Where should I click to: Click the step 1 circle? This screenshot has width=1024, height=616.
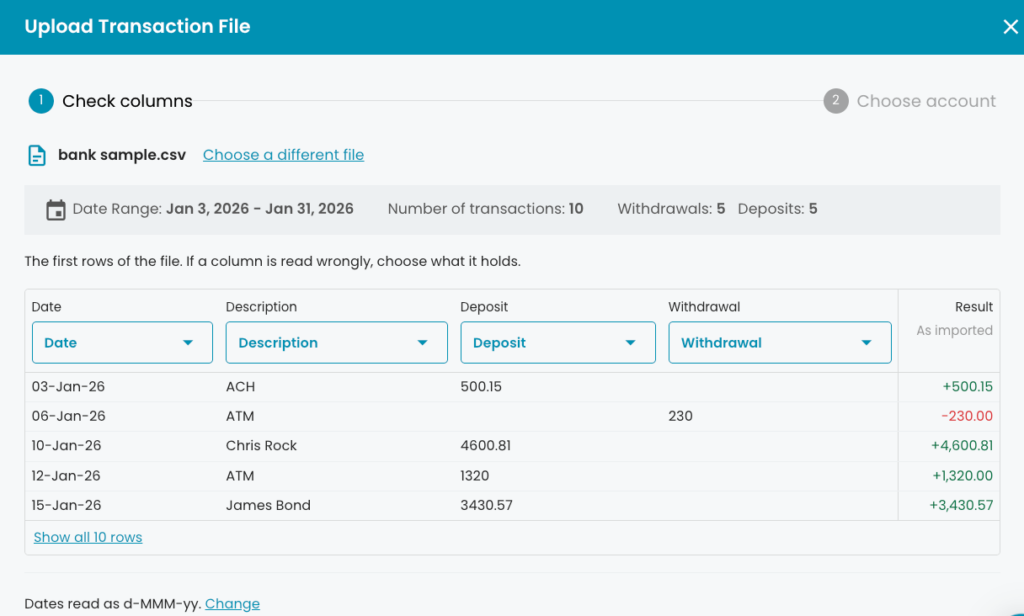[40, 101]
